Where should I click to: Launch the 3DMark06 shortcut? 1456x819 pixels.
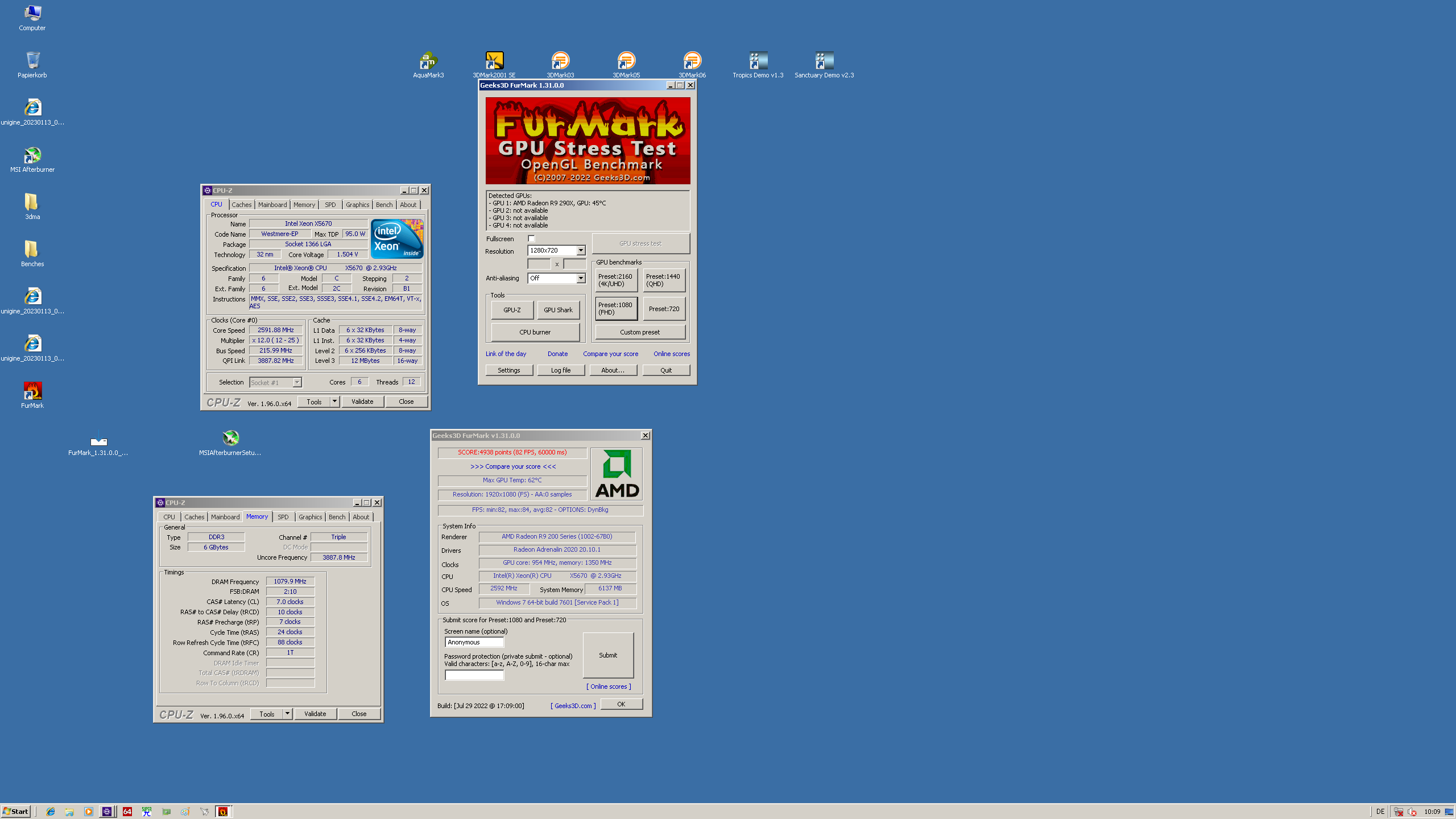point(692,61)
